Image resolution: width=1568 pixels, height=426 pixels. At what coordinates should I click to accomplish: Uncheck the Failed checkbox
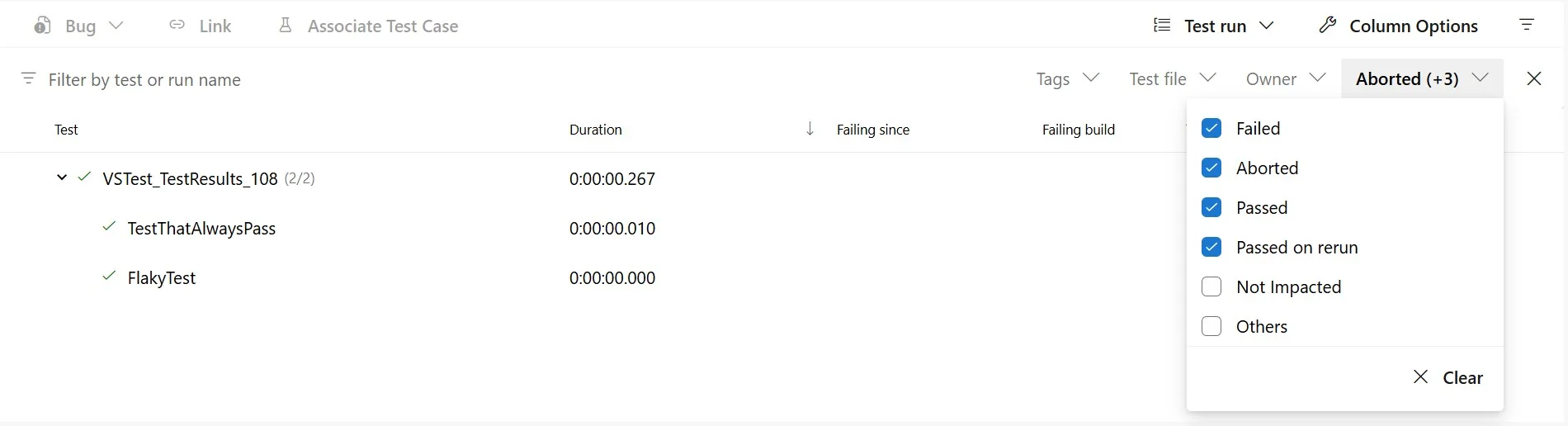[1211, 128]
